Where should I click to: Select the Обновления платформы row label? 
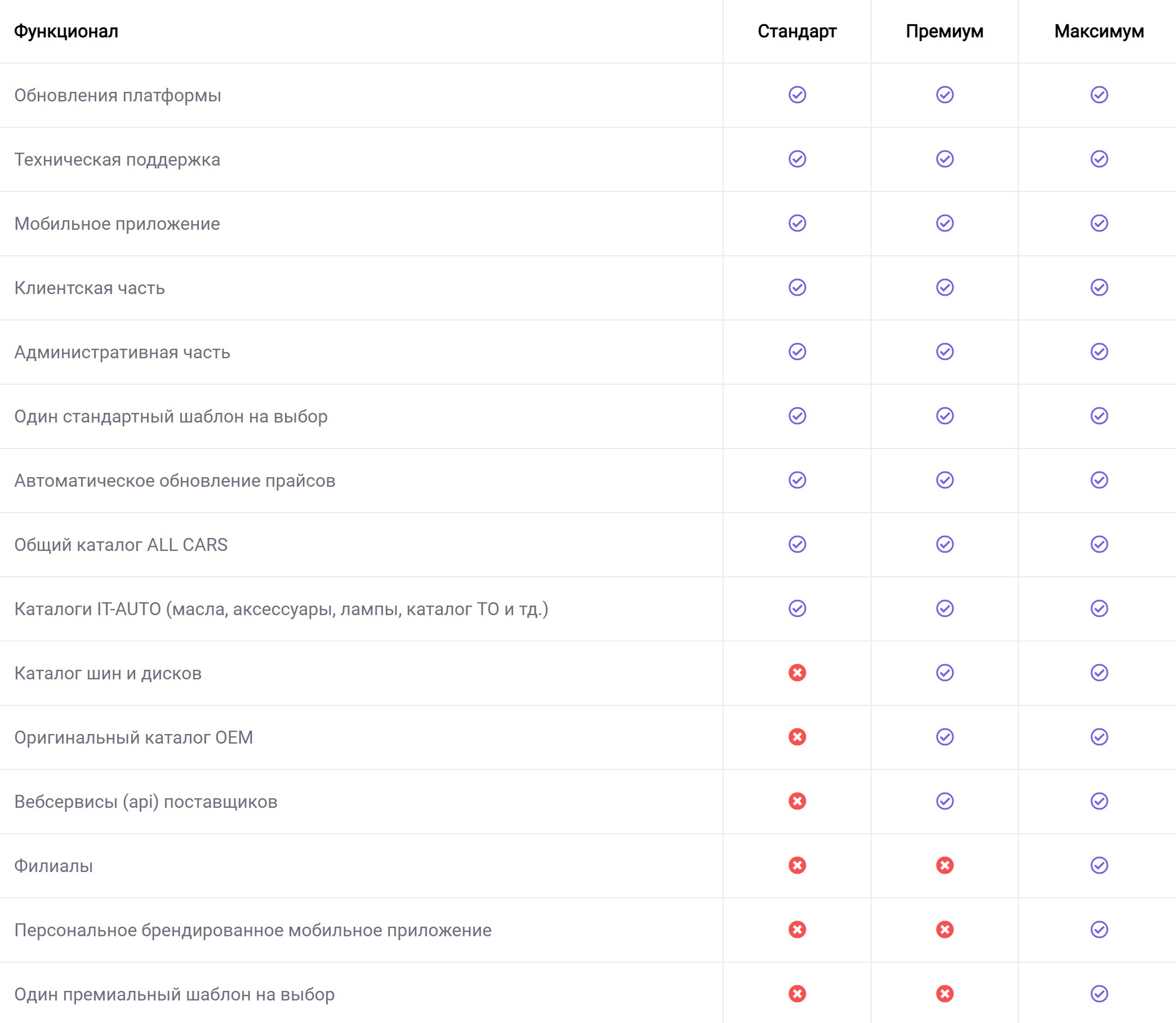point(118,95)
